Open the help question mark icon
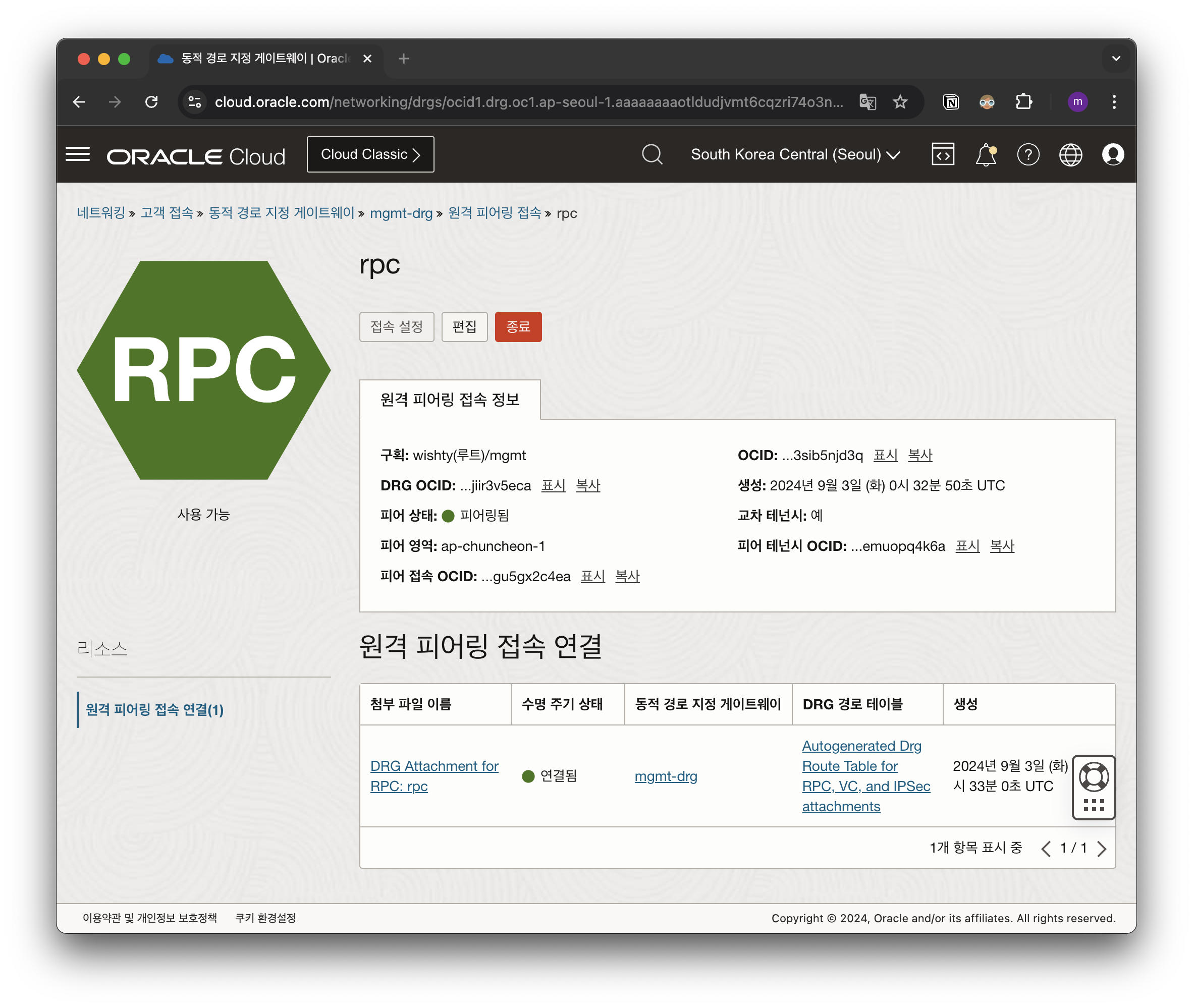The image size is (1193, 1008). click(x=1028, y=154)
